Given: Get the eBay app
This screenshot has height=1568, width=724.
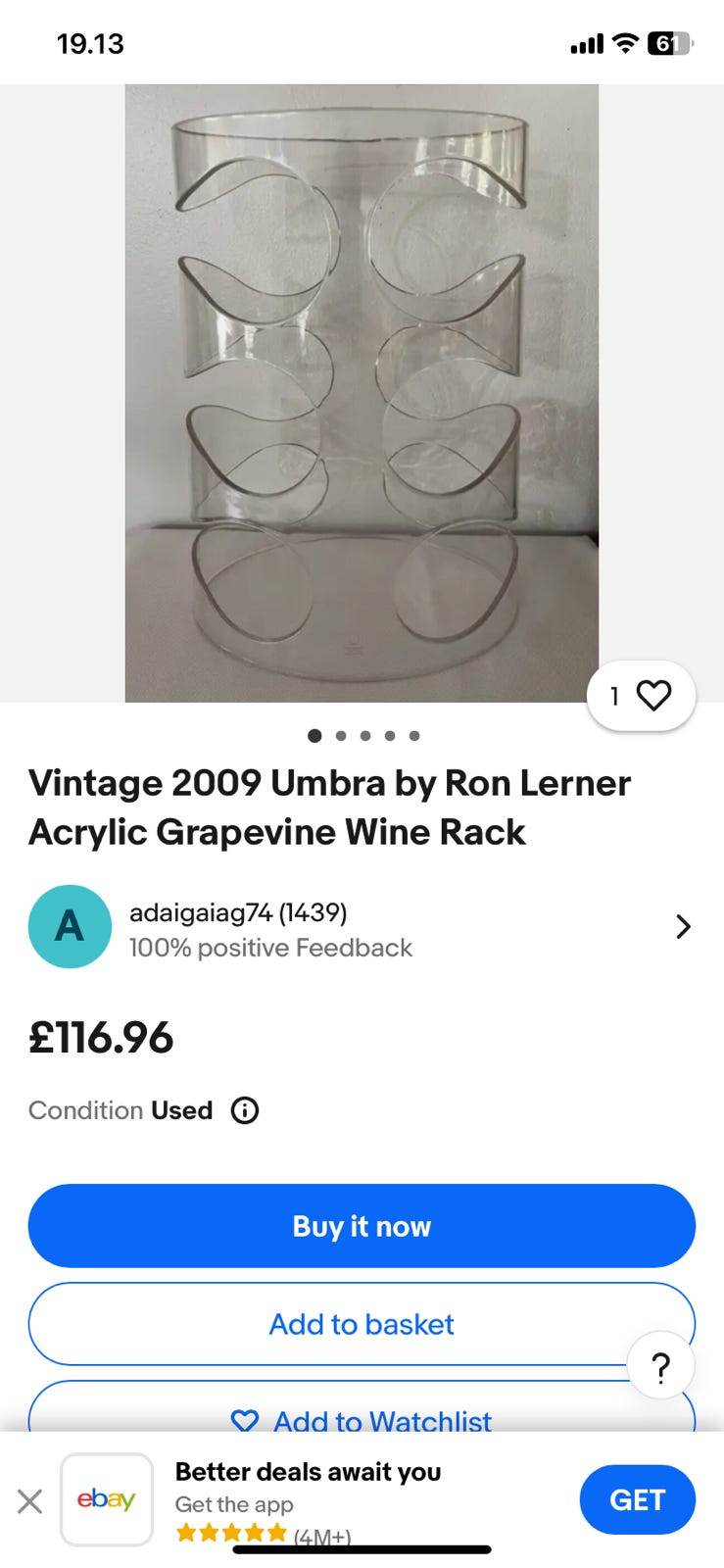Looking at the screenshot, I should [637, 1499].
